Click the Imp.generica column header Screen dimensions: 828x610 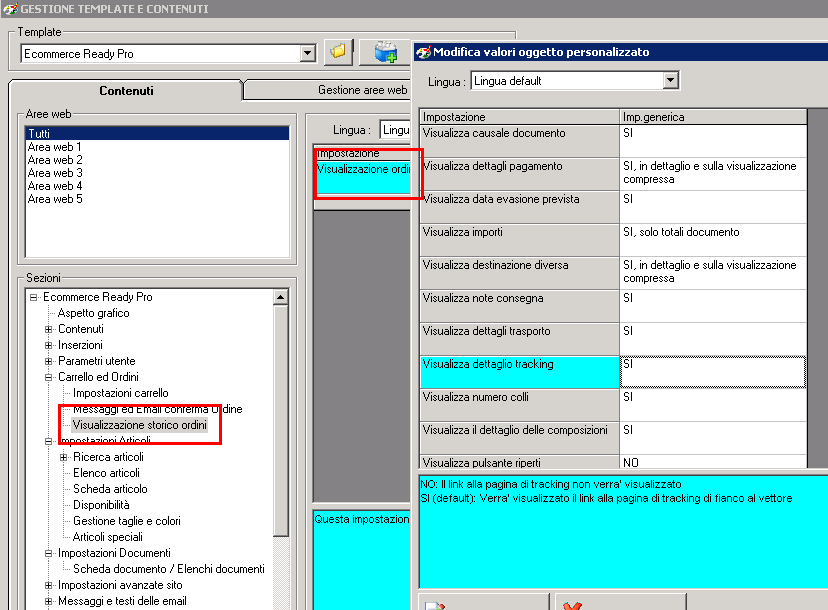click(x=713, y=117)
